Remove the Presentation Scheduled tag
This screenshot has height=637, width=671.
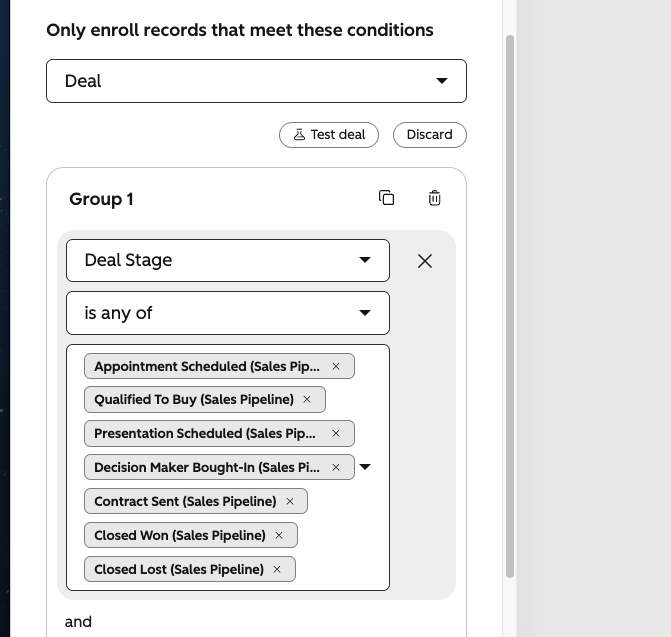tap(336, 433)
